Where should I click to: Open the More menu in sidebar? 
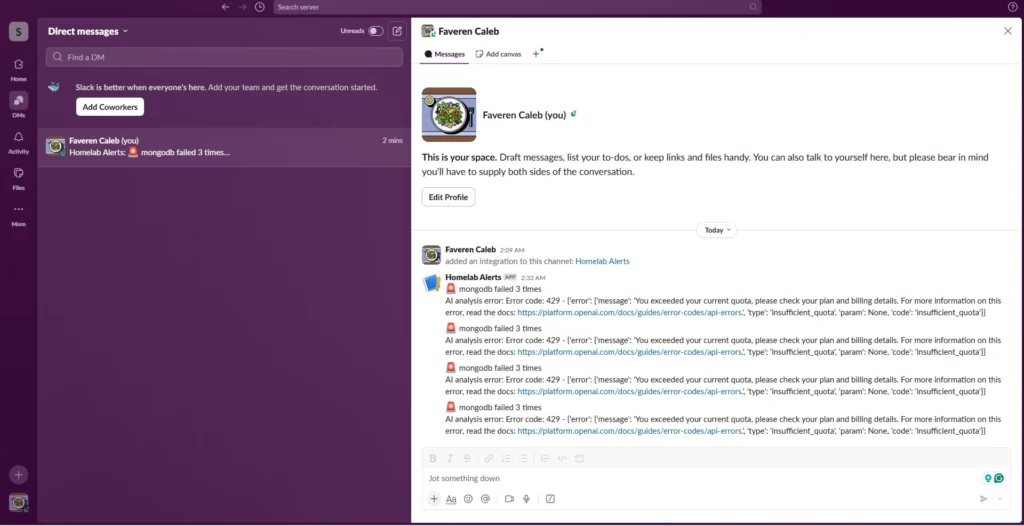coord(18,214)
